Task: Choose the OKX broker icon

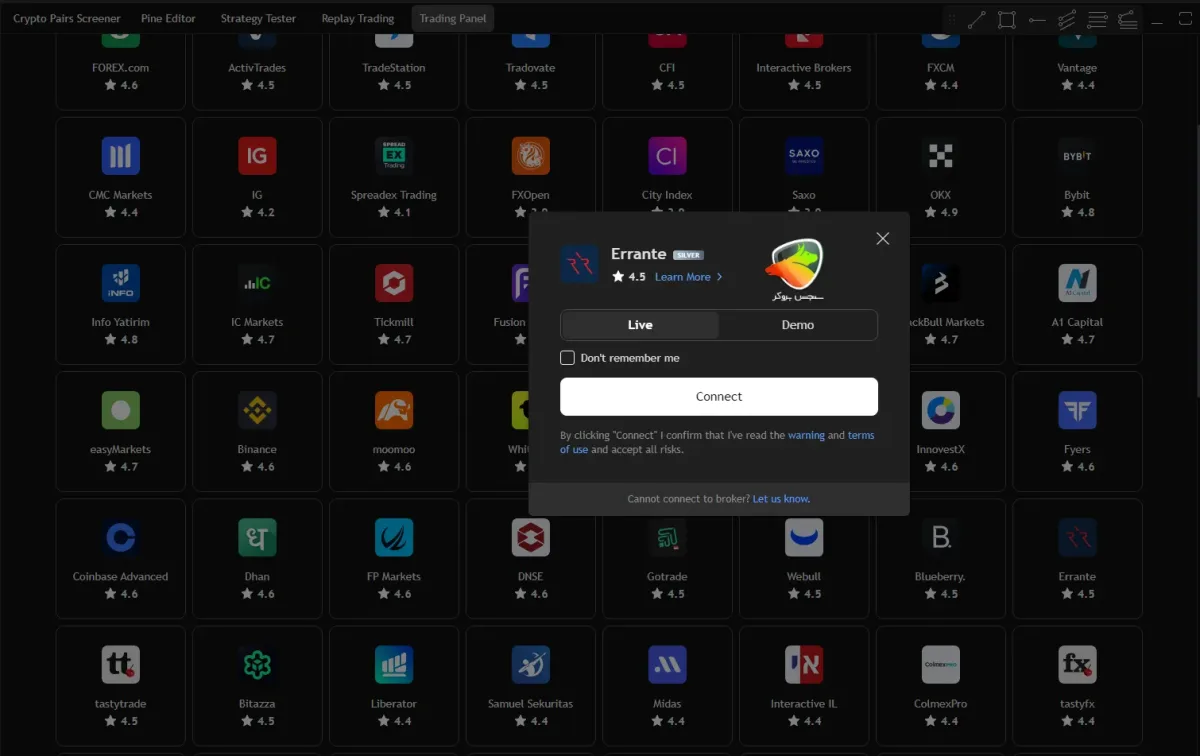Action: point(940,156)
